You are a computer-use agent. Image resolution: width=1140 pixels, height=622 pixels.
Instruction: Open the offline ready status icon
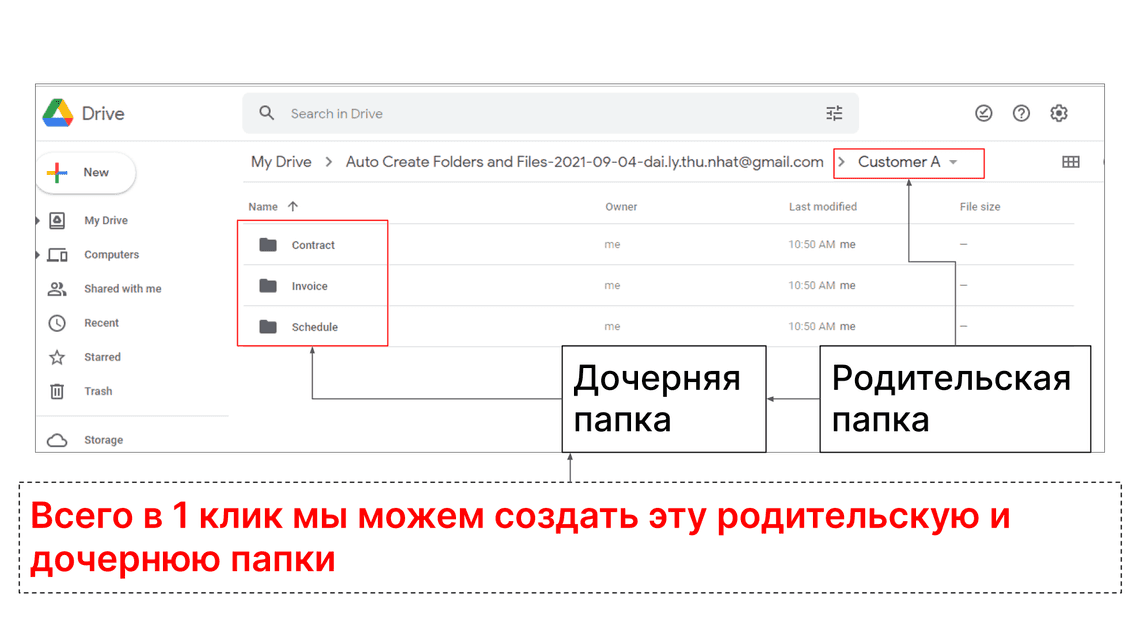tap(984, 114)
